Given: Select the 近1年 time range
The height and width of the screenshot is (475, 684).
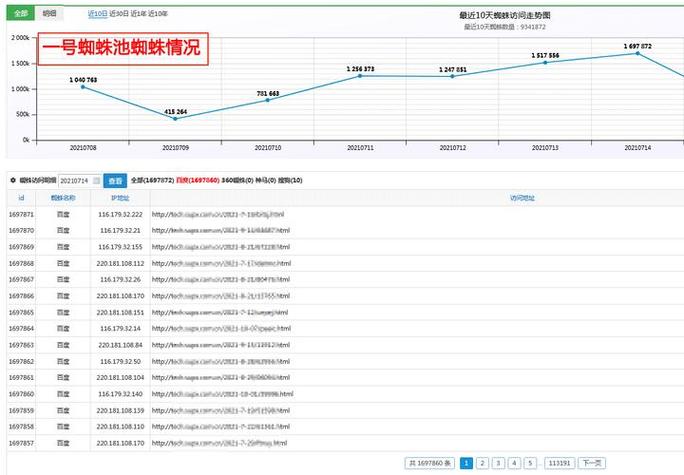Looking at the screenshot, I should click(x=141, y=15).
